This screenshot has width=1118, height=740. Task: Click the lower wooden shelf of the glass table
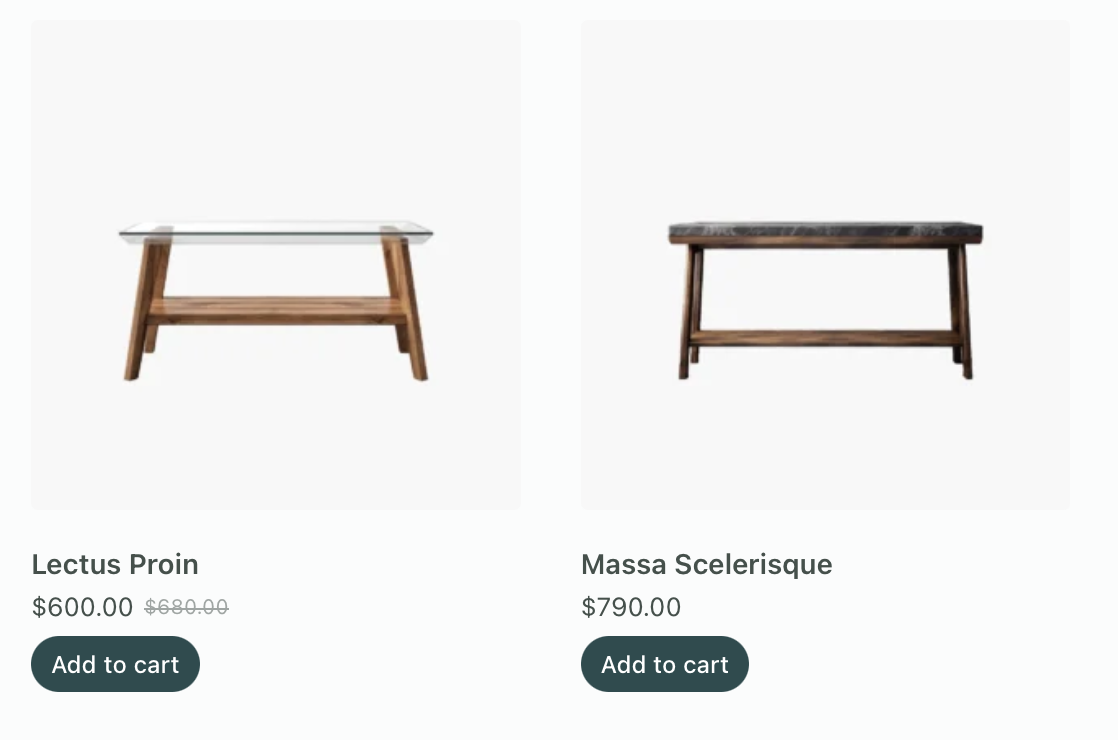click(277, 311)
